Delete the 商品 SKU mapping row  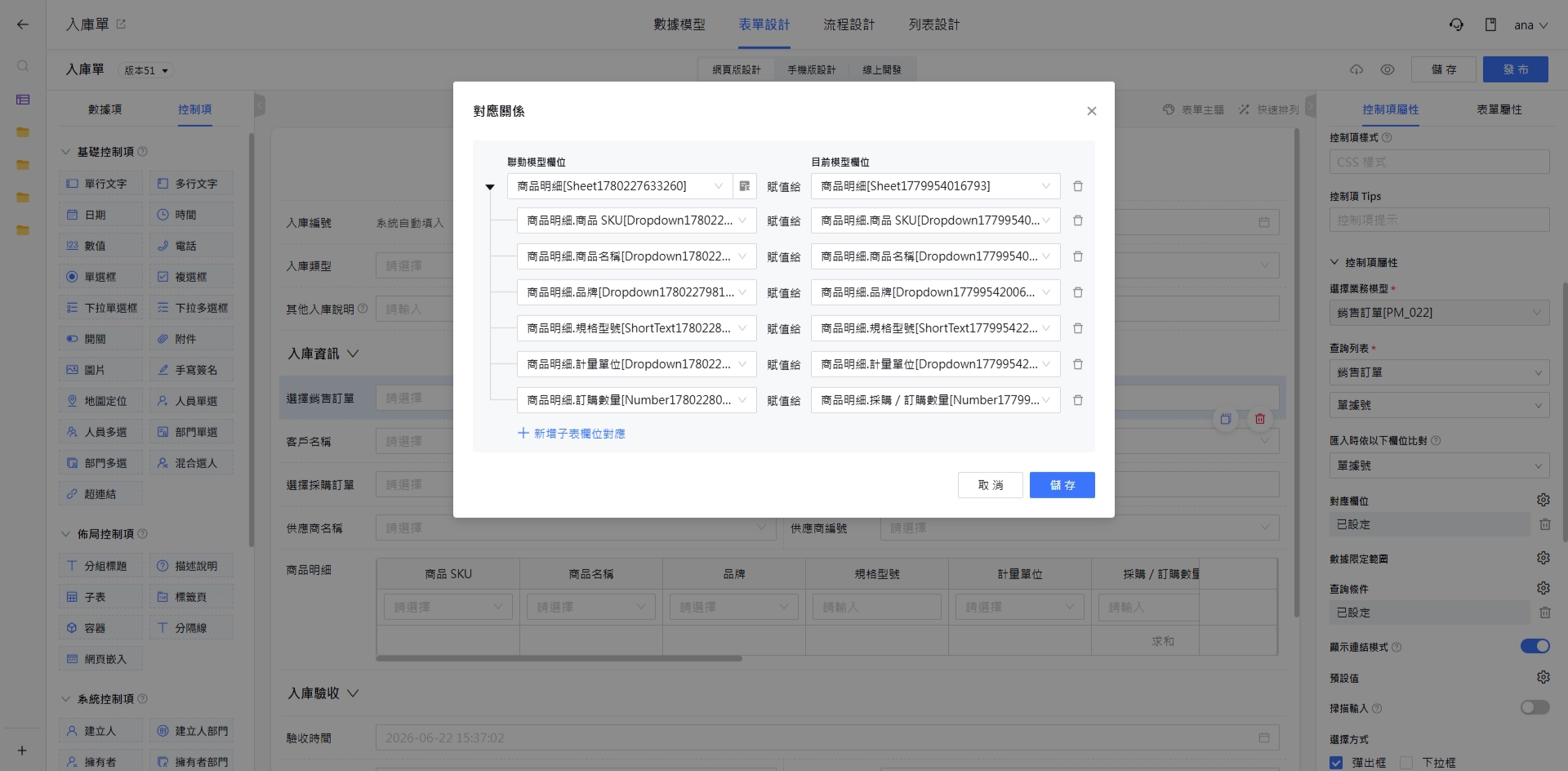1077,221
